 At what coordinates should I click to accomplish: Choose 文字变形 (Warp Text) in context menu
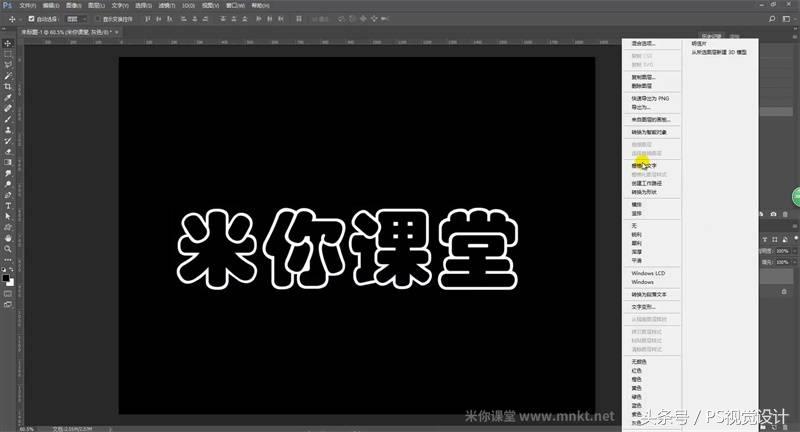pyautogui.click(x=643, y=307)
